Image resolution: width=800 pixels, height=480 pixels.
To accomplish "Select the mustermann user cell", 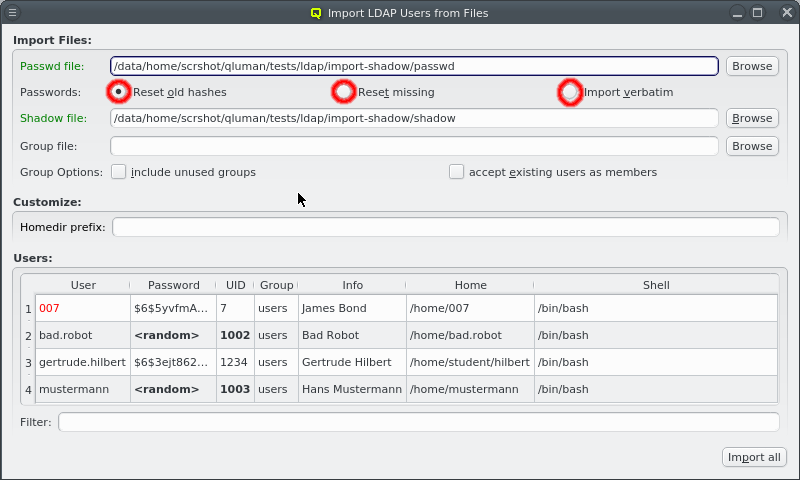I will point(83,389).
